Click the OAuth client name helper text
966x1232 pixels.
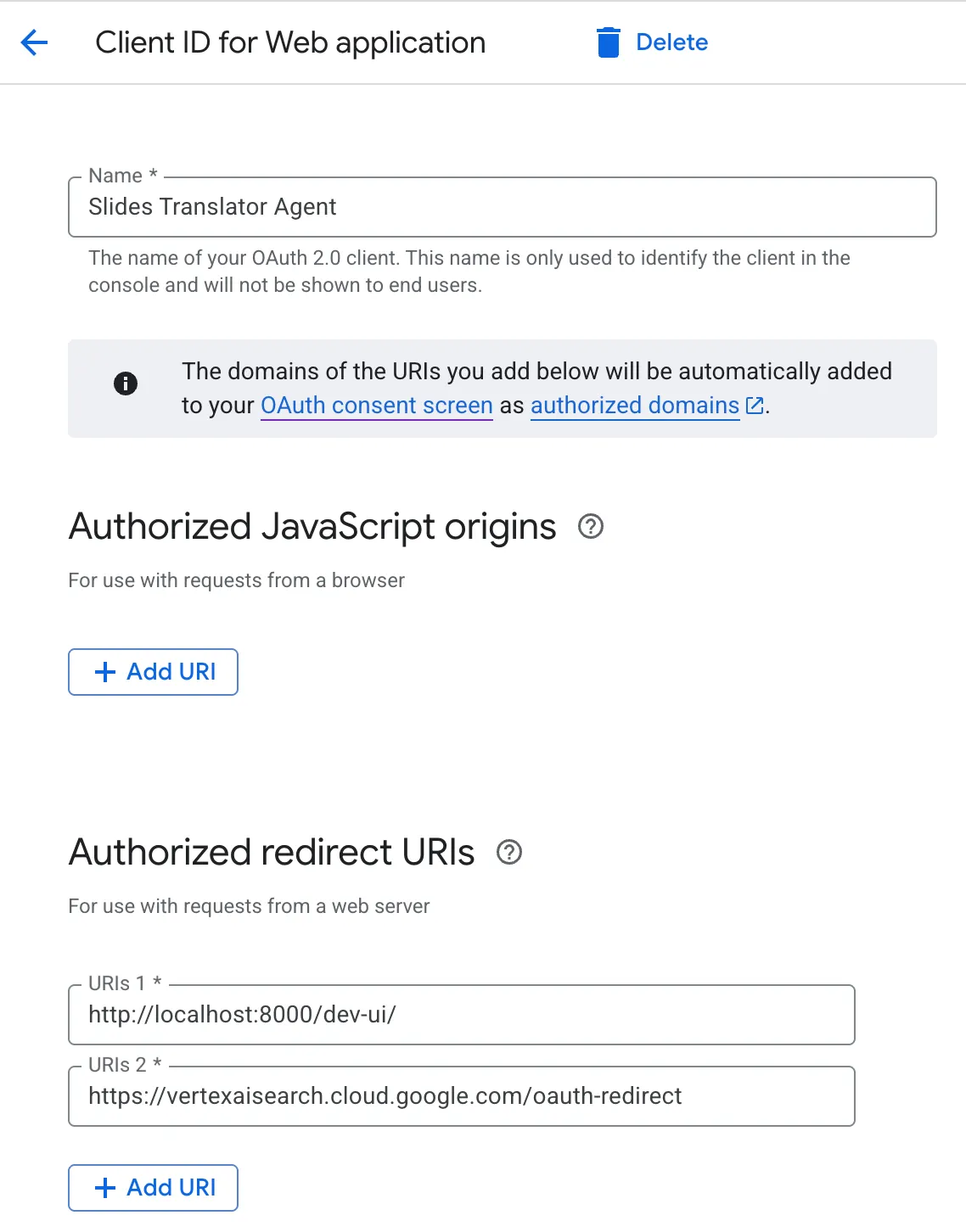[x=469, y=272]
